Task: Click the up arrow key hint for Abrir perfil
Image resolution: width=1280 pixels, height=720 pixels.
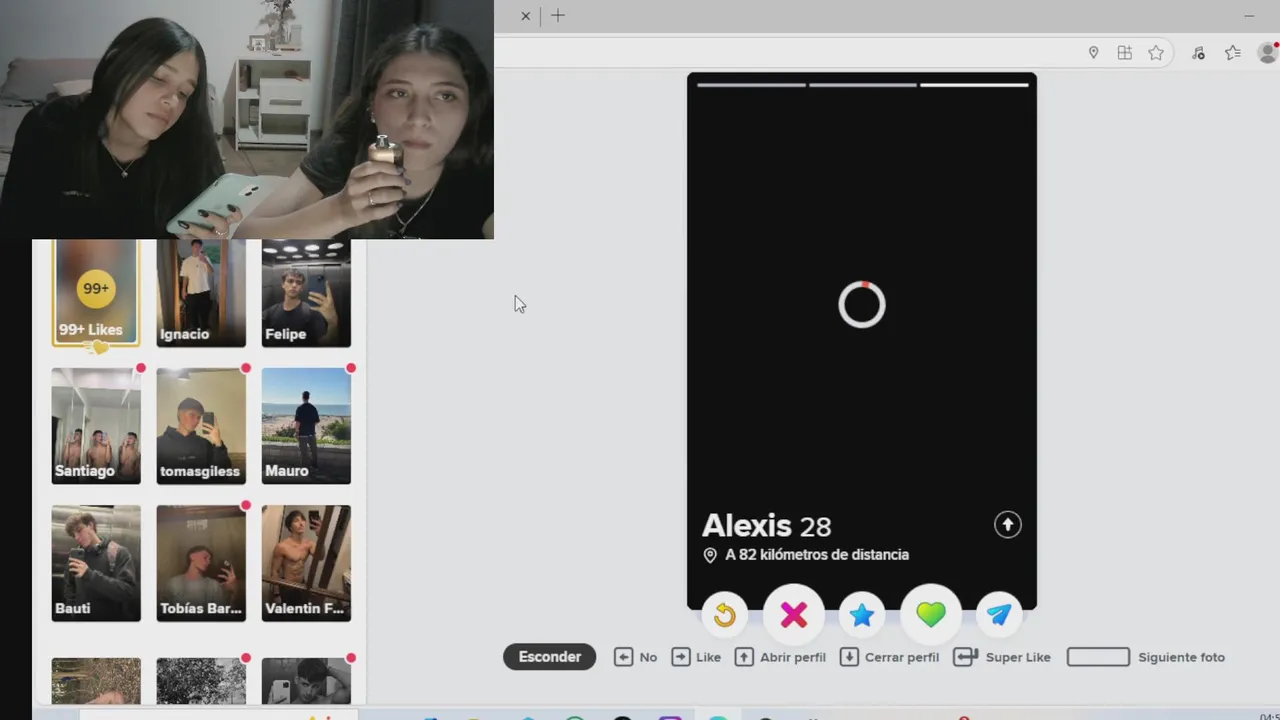Action: [x=744, y=657]
